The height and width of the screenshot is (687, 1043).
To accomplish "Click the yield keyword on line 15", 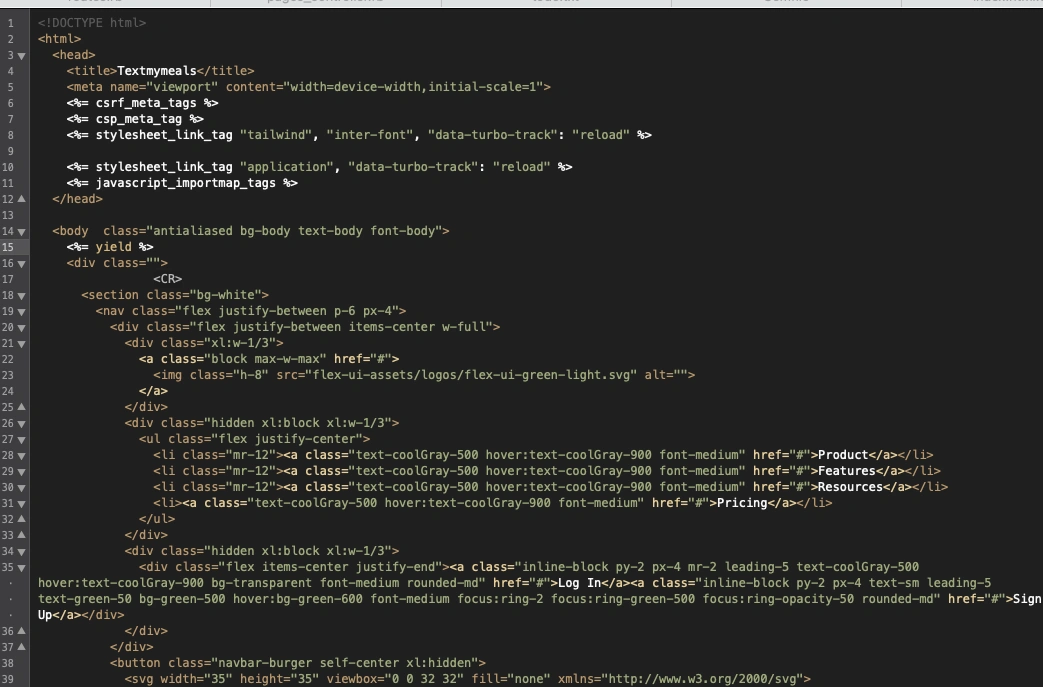I will pyautogui.click(x=113, y=247).
